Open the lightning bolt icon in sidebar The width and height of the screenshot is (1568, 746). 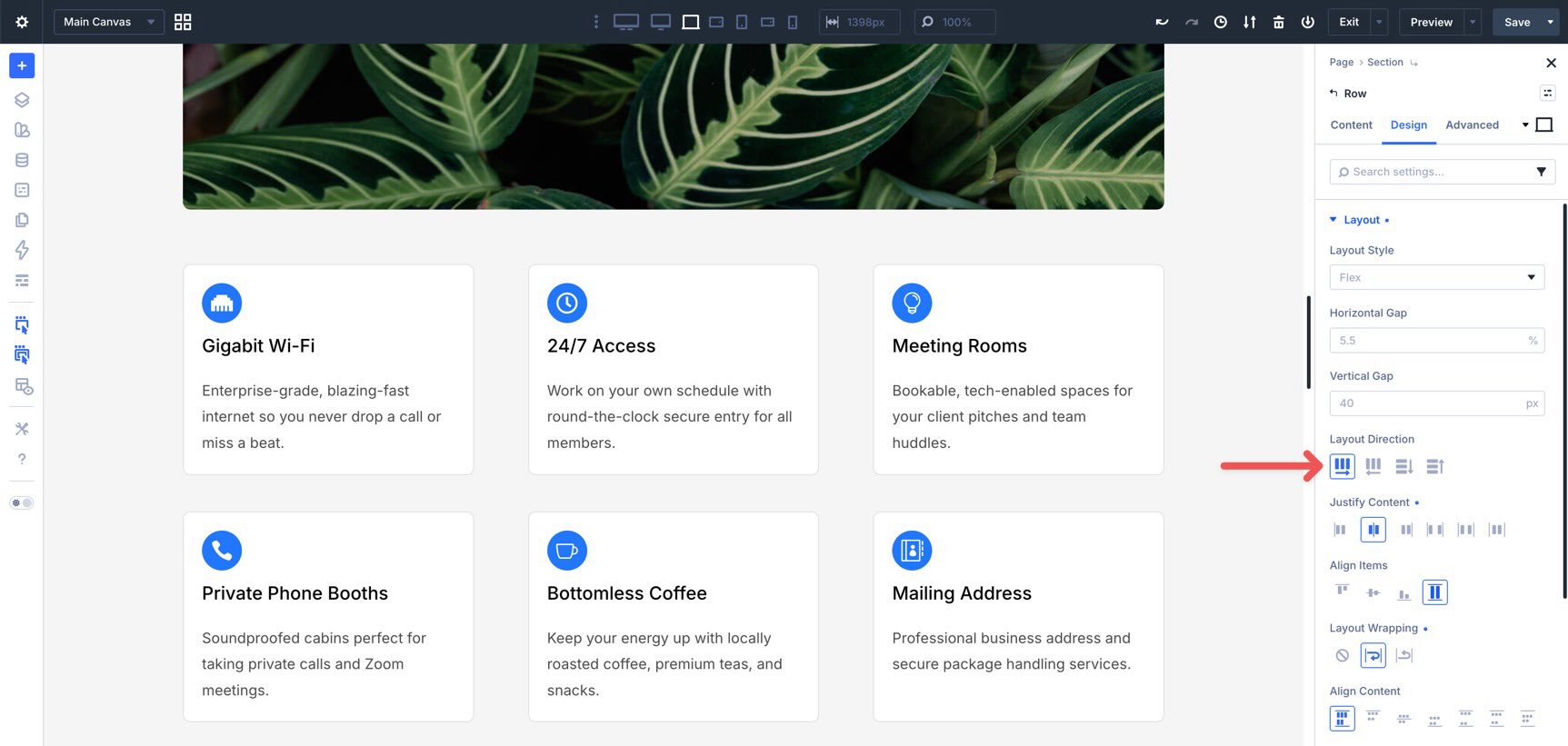click(x=22, y=250)
